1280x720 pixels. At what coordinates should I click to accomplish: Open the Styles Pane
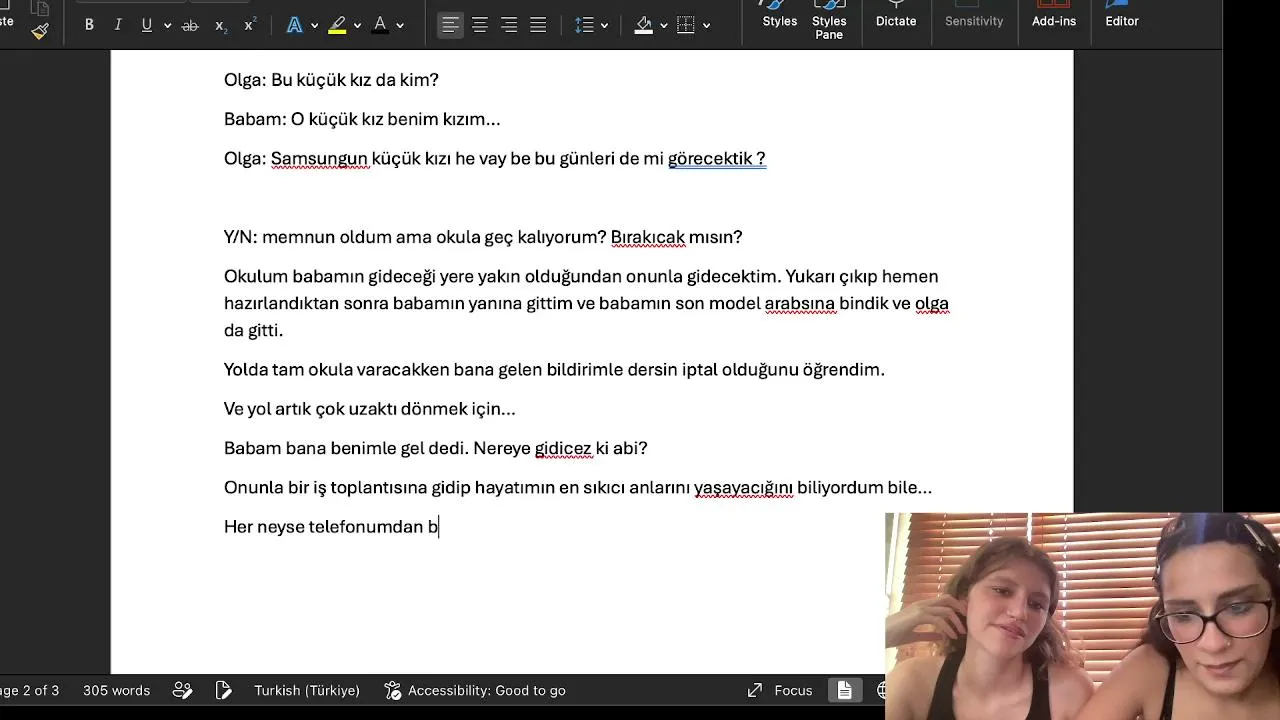829,20
